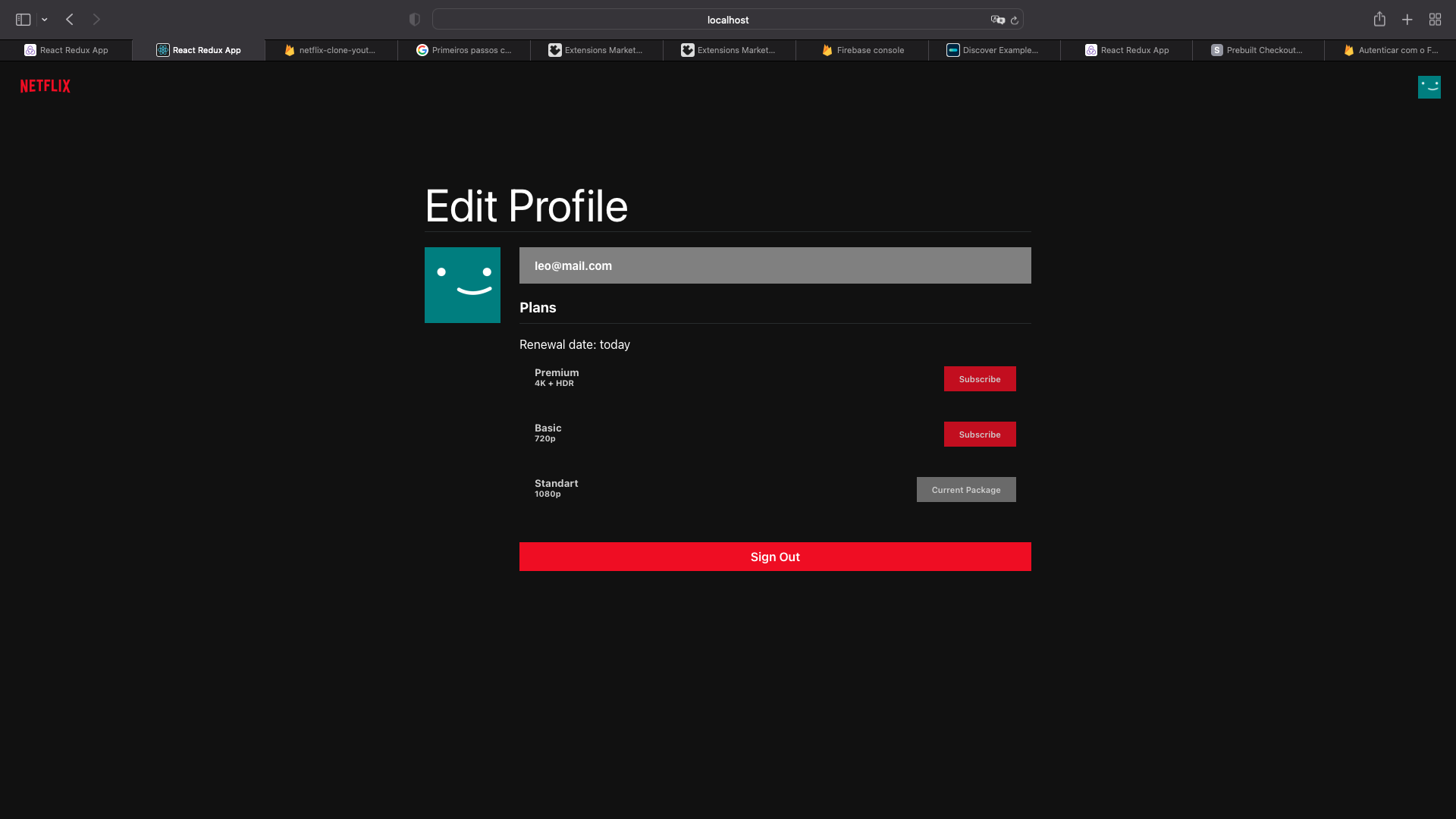Show the tab overview grid
The height and width of the screenshot is (819, 1456).
(1435, 19)
